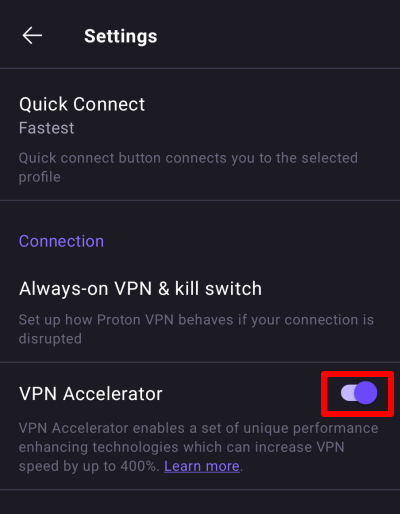Go back using the left arrow icon
This screenshot has width=400, height=514.
point(32,35)
